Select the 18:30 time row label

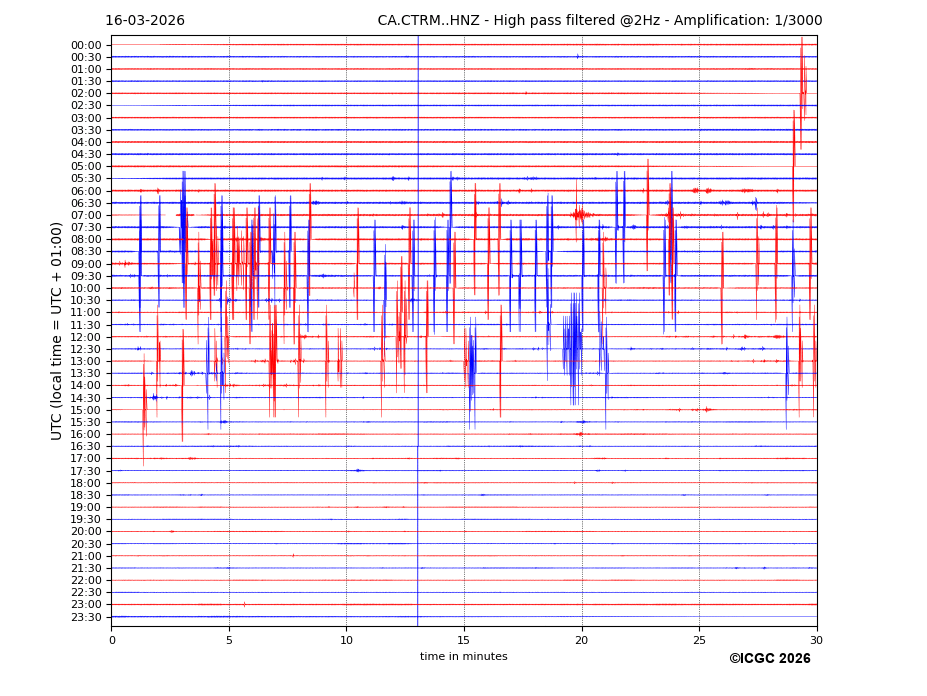coord(86,495)
